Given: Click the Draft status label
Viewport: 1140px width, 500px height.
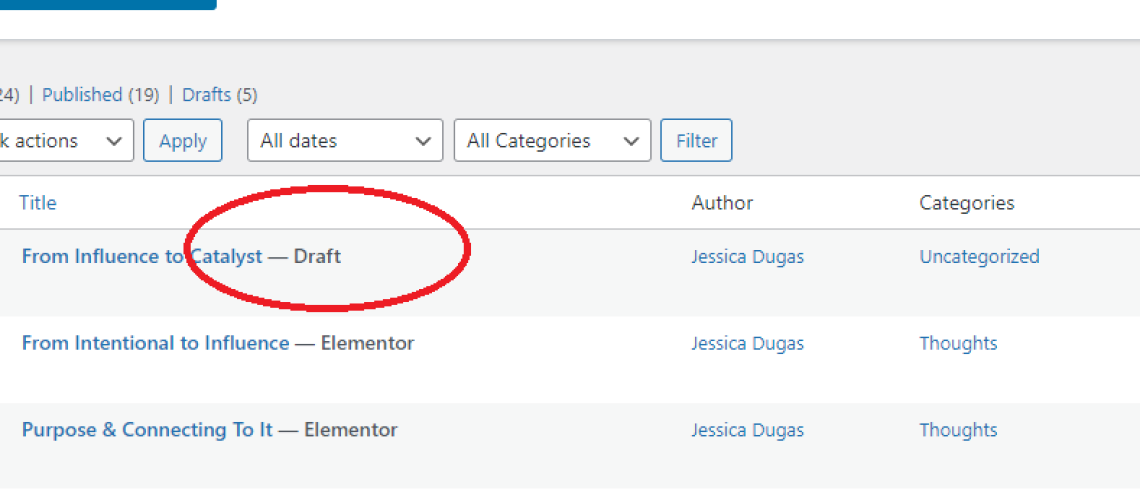Looking at the screenshot, I should [x=317, y=257].
